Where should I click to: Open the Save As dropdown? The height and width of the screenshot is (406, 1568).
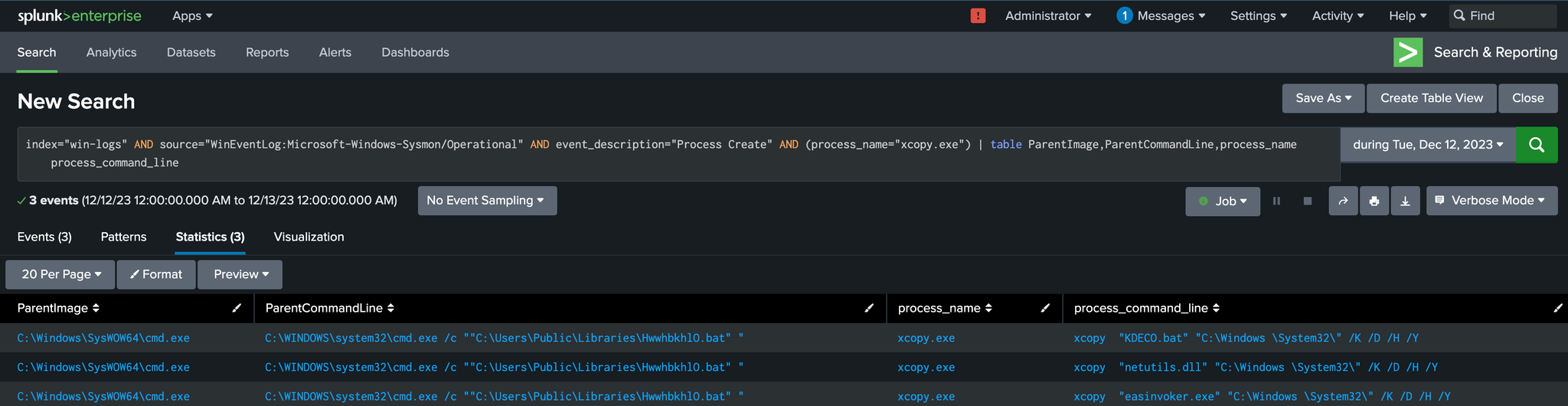[x=1323, y=98]
